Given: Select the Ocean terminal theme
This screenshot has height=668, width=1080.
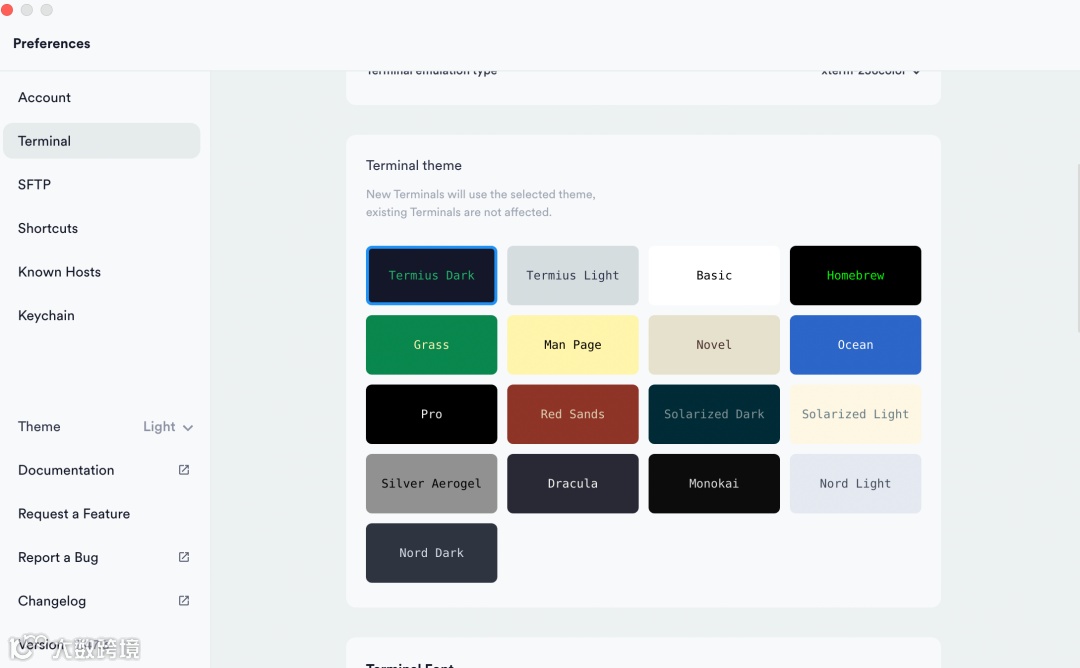Looking at the screenshot, I should 855,345.
